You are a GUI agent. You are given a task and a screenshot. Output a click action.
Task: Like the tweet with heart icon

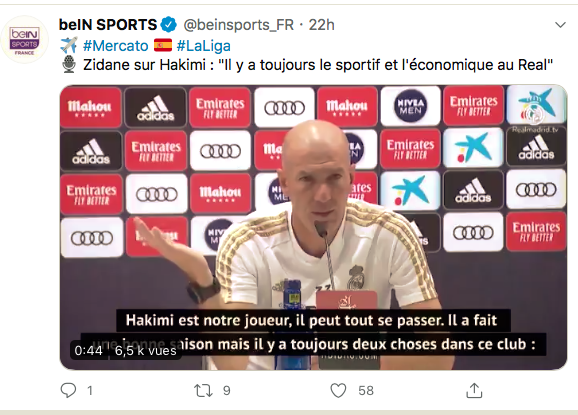(x=338, y=391)
